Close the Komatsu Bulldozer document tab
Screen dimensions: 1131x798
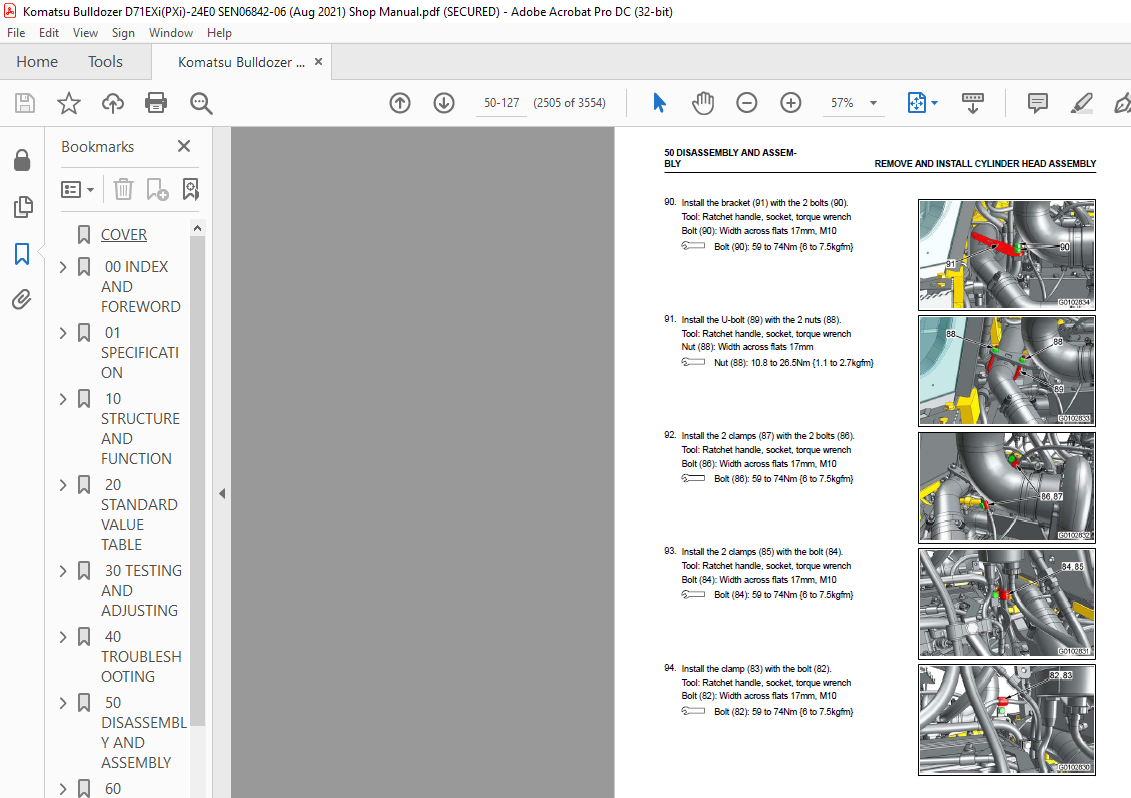coord(318,62)
